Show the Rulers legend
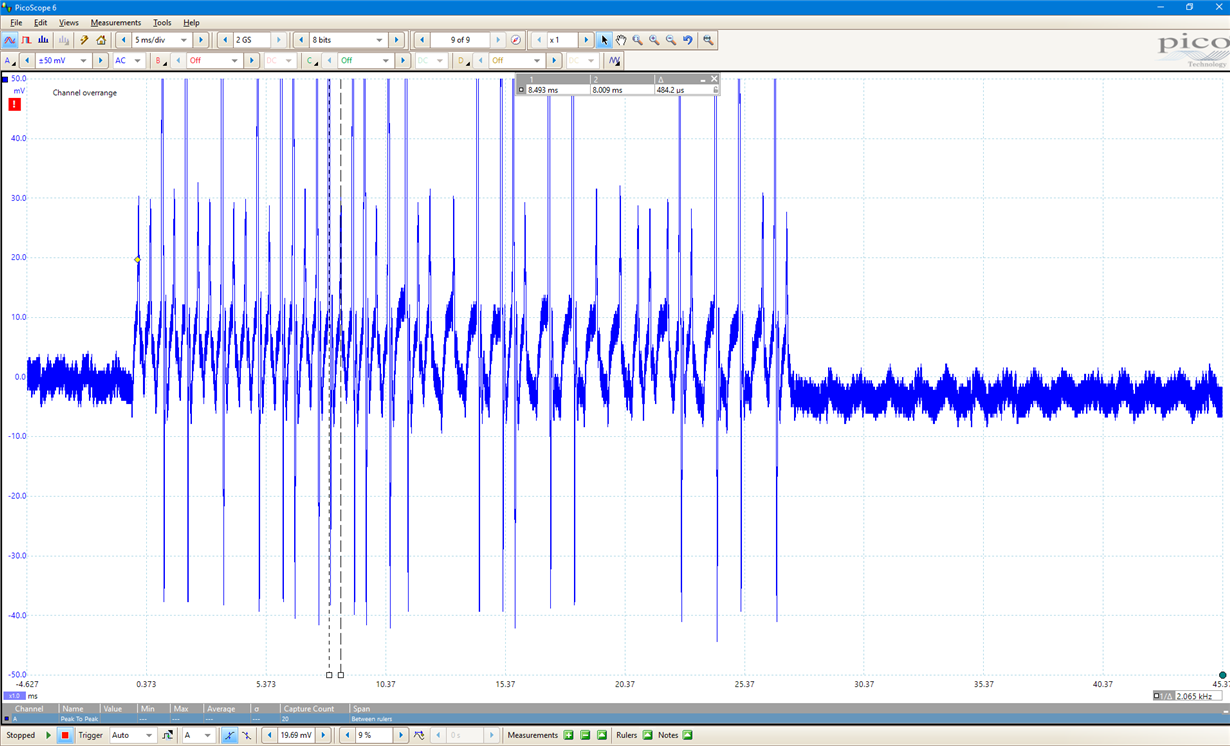 point(647,735)
